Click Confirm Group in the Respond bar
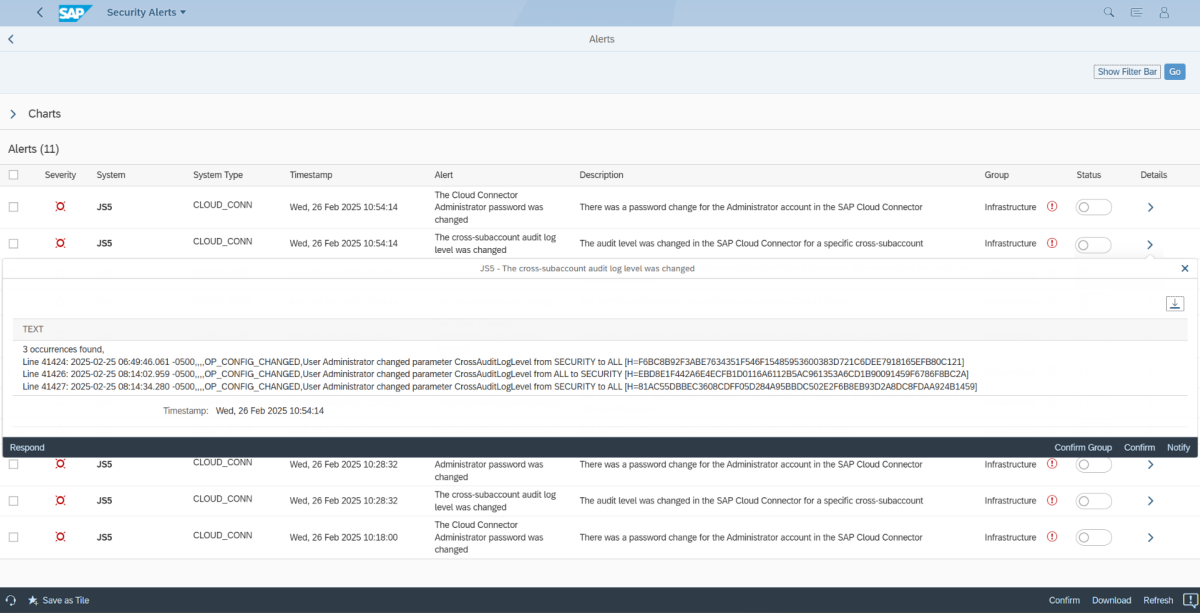1200x613 pixels. pos(1083,447)
